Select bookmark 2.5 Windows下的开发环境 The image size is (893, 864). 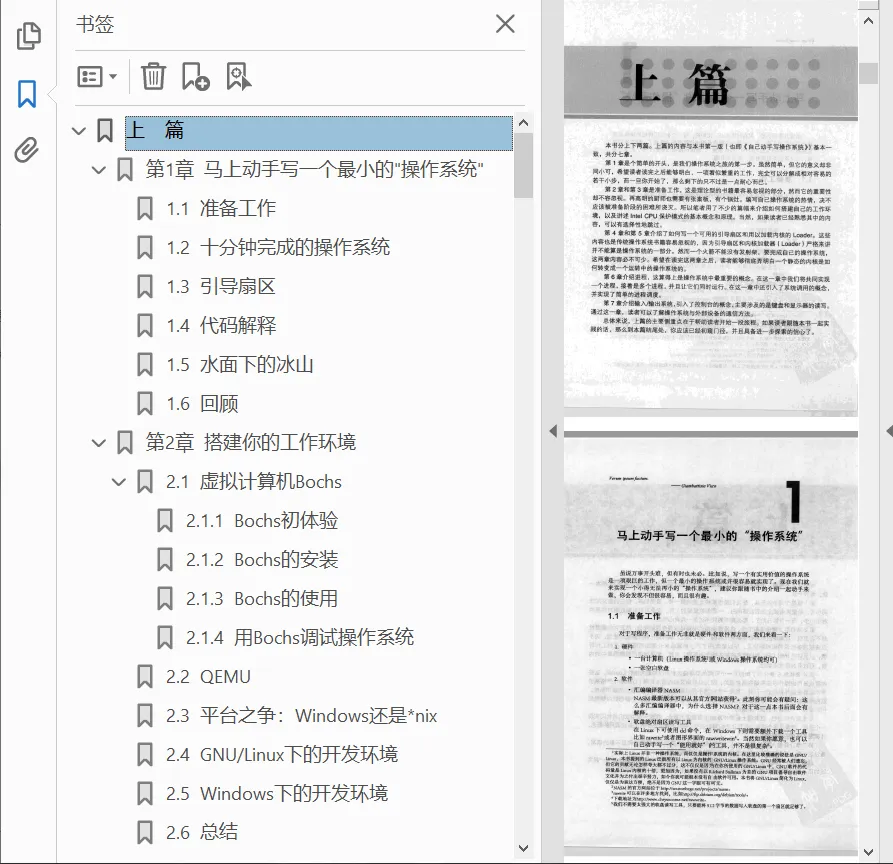277,794
